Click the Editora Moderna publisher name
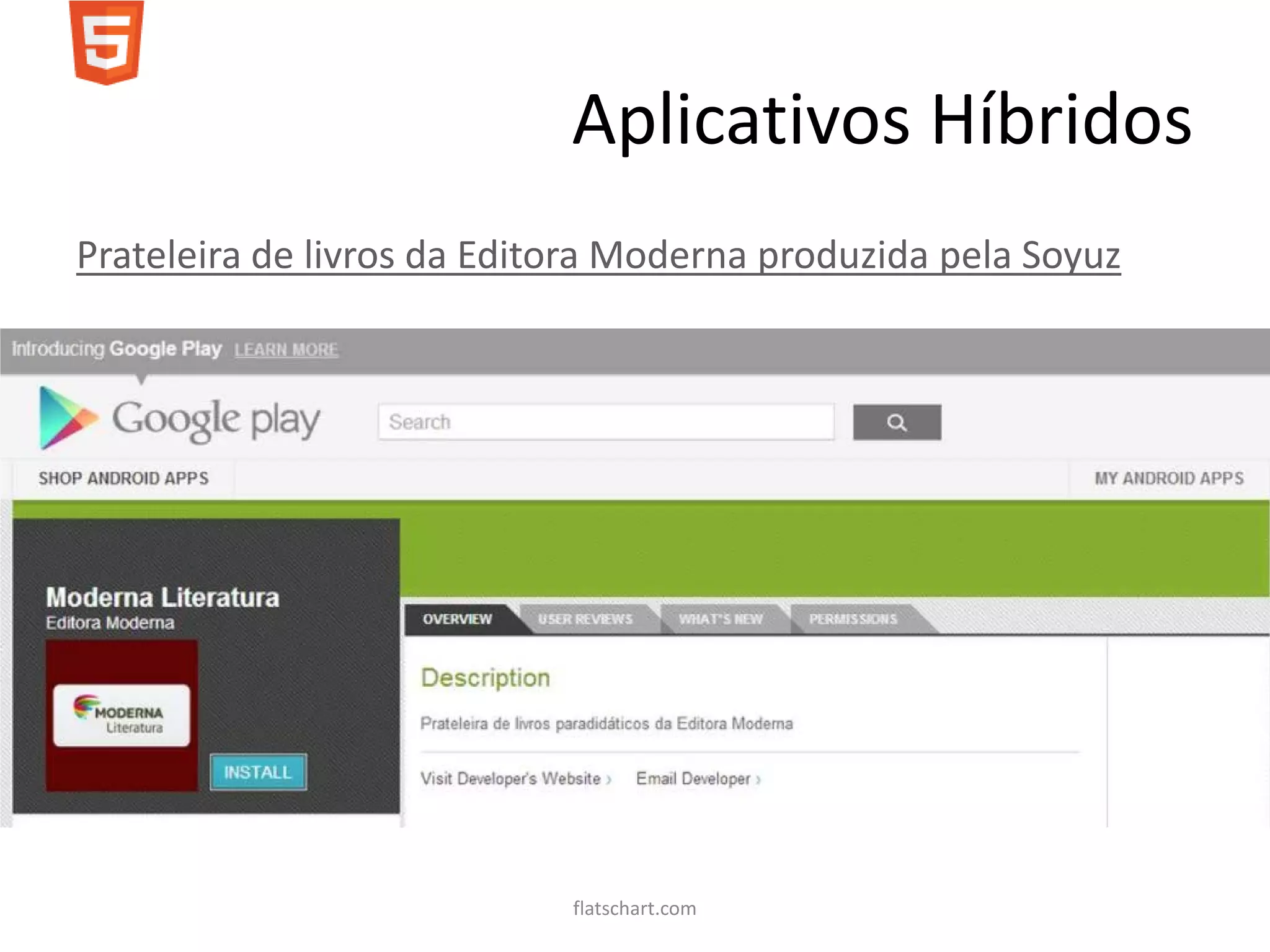This screenshot has height=952, width=1270. (110, 623)
